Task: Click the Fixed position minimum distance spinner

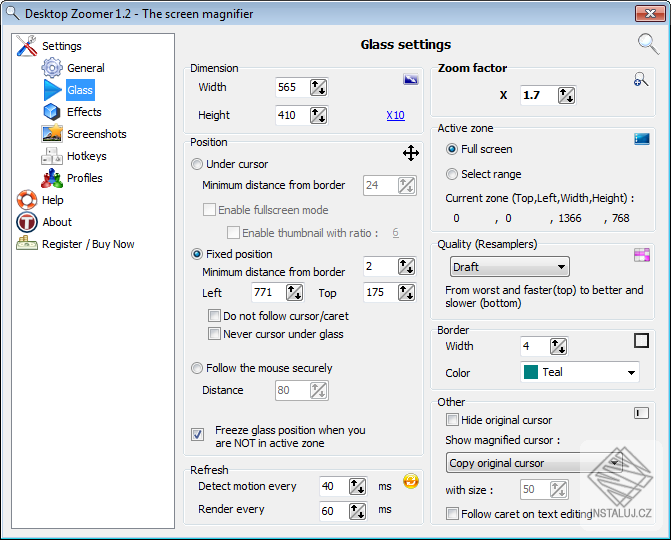Action: pyautogui.click(x=406, y=267)
